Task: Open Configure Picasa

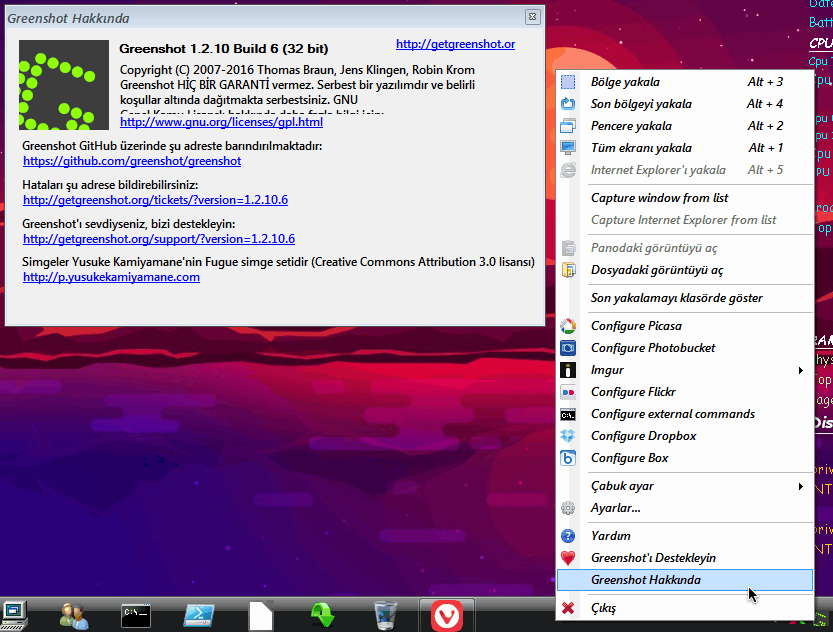Action: tap(685, 326)
